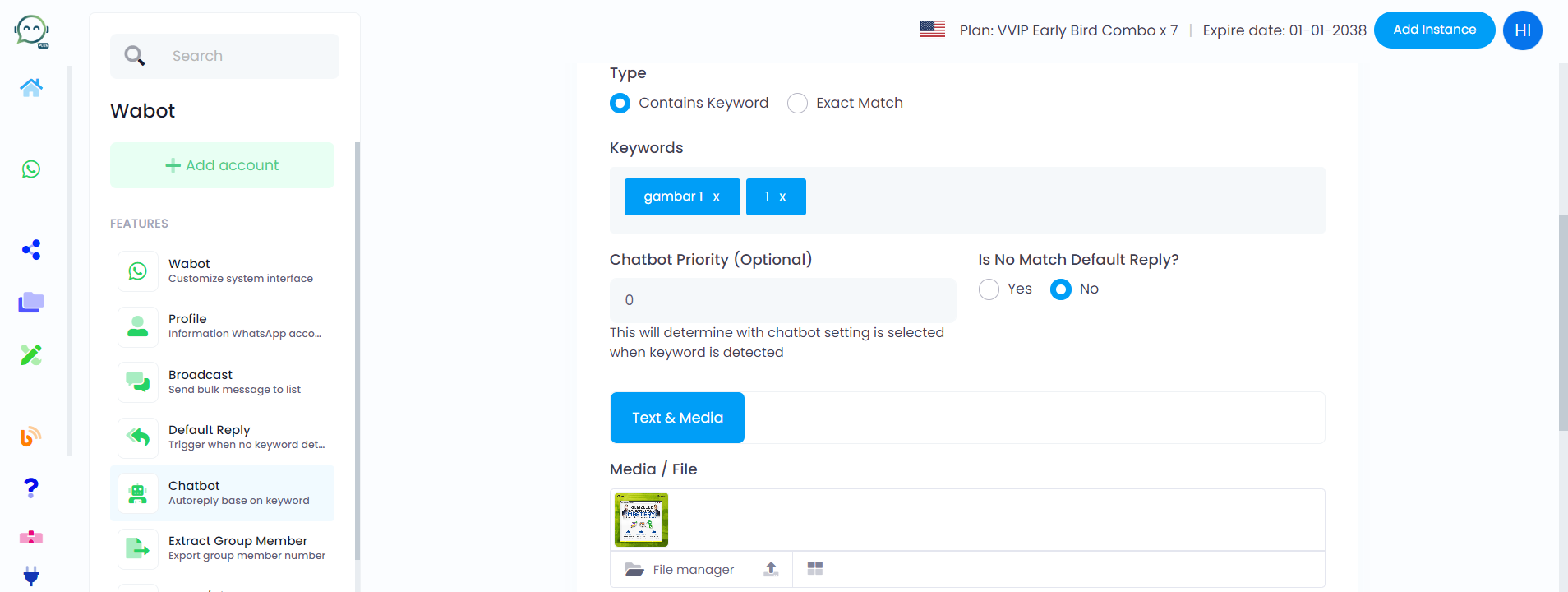Click the grid view icon next to upload
Screen dimensions: 1568x592
(x=814, y=569)
